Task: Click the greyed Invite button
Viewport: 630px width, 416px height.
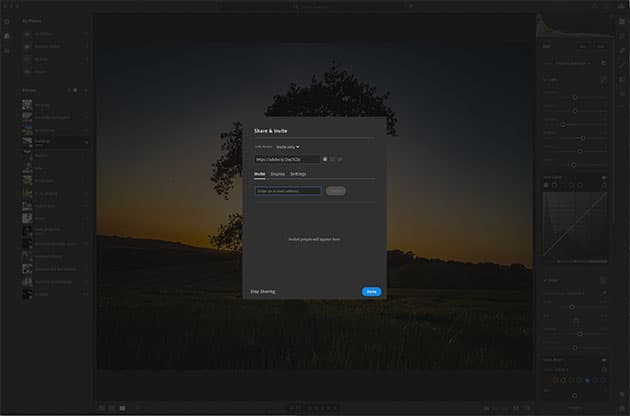Action: (335, 191)
